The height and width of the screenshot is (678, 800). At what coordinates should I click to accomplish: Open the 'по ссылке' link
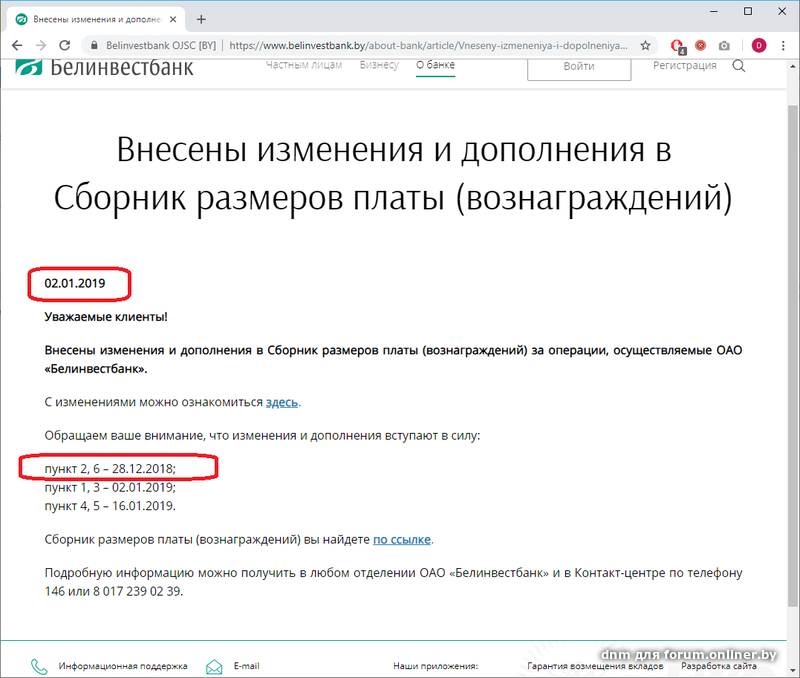tap(402, 539)
